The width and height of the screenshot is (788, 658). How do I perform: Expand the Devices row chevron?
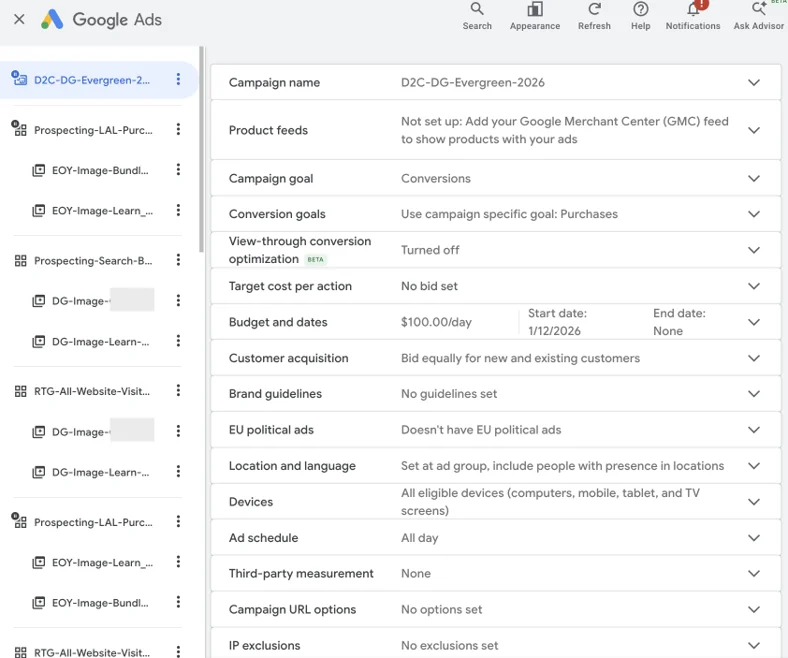coord(753,502)
